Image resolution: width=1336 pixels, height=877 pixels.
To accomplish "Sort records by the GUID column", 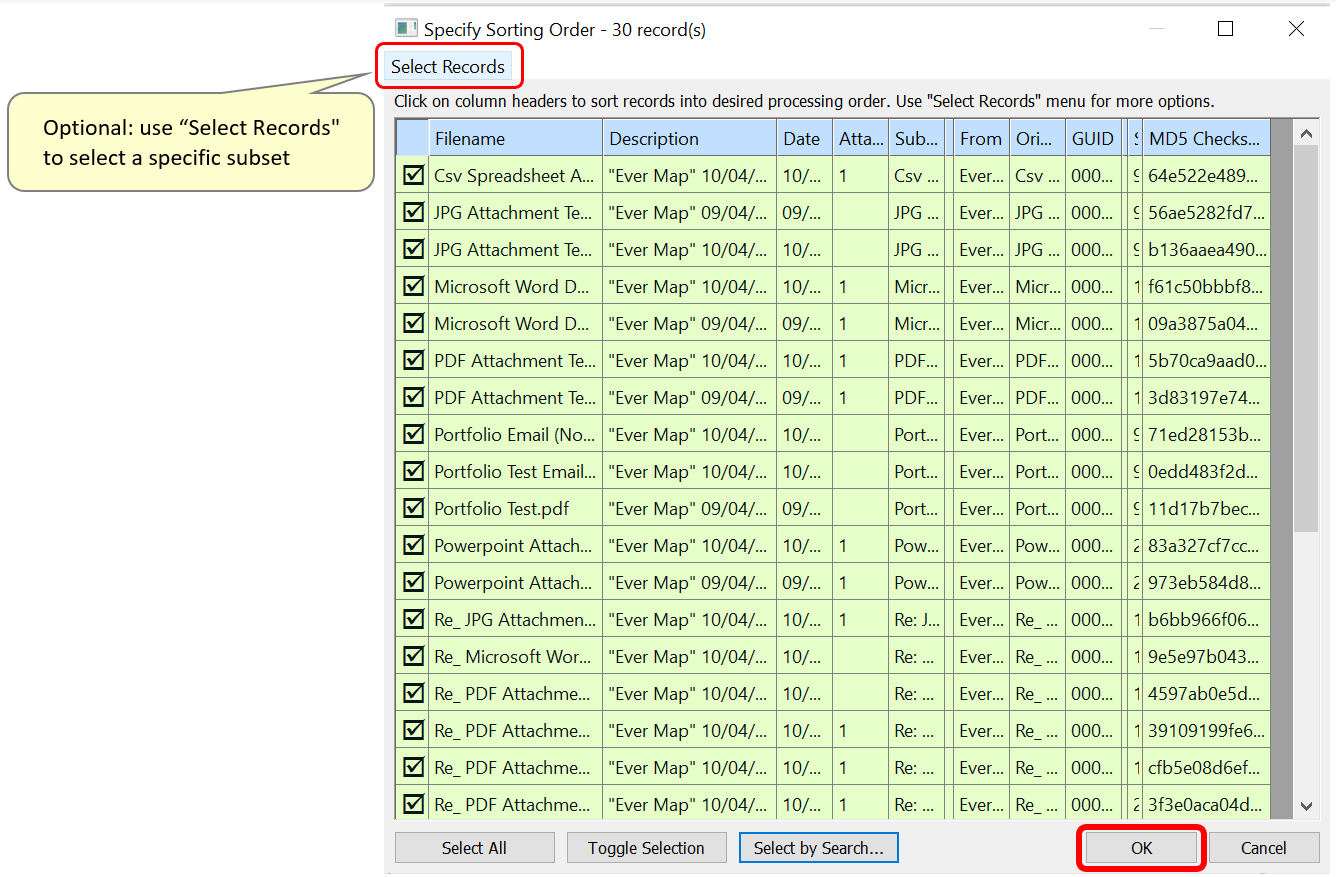I will point(1093,138).
